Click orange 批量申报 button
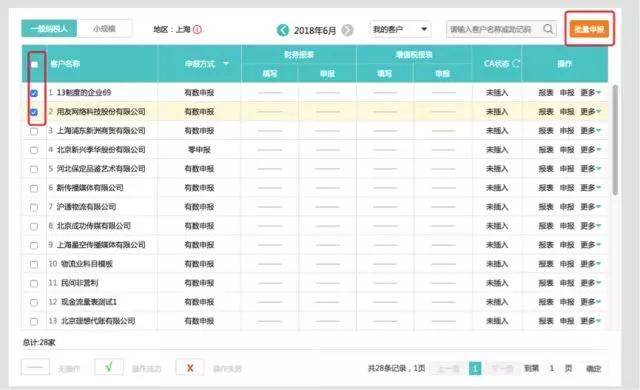 589,29
